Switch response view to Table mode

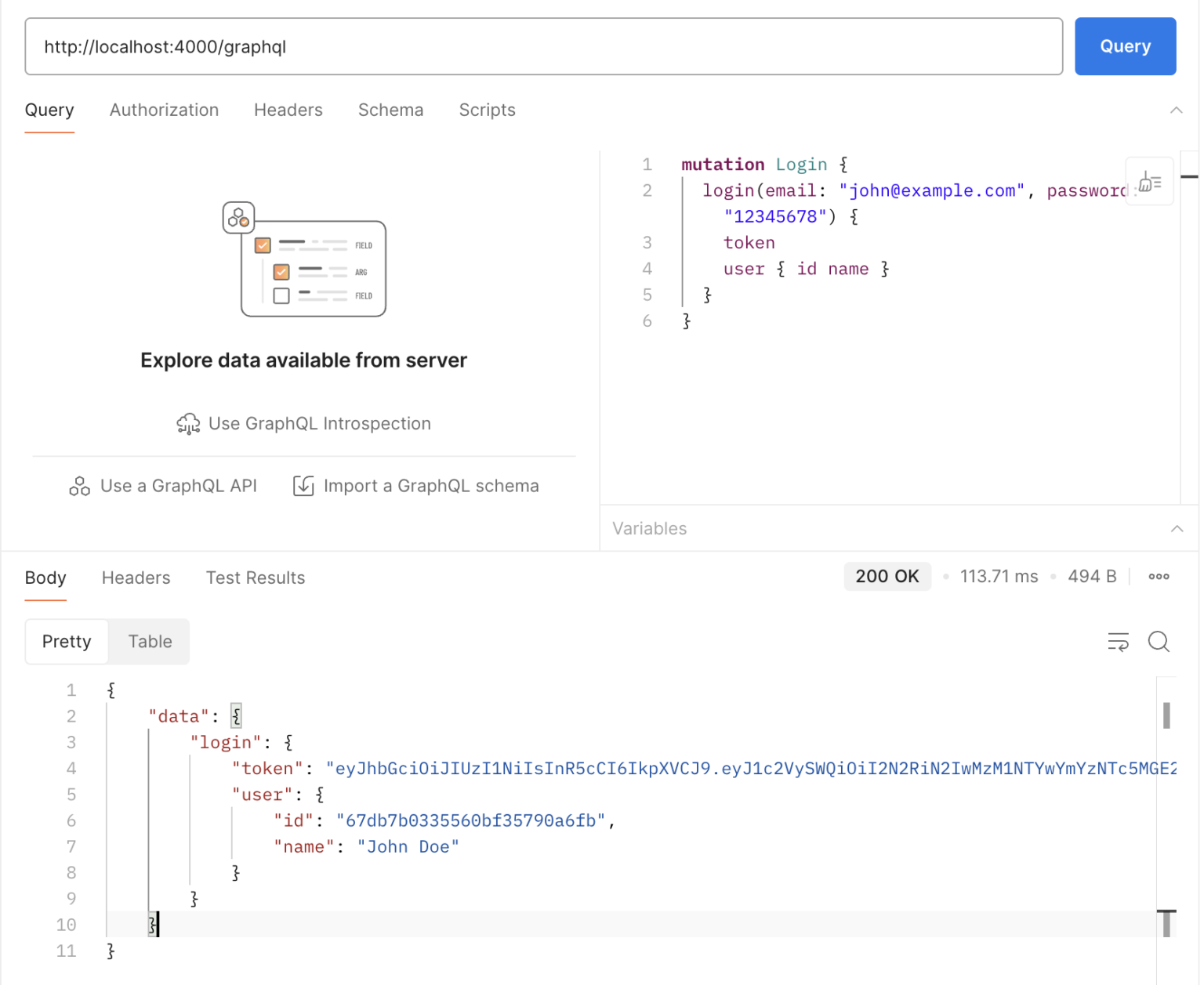(149, 641)
